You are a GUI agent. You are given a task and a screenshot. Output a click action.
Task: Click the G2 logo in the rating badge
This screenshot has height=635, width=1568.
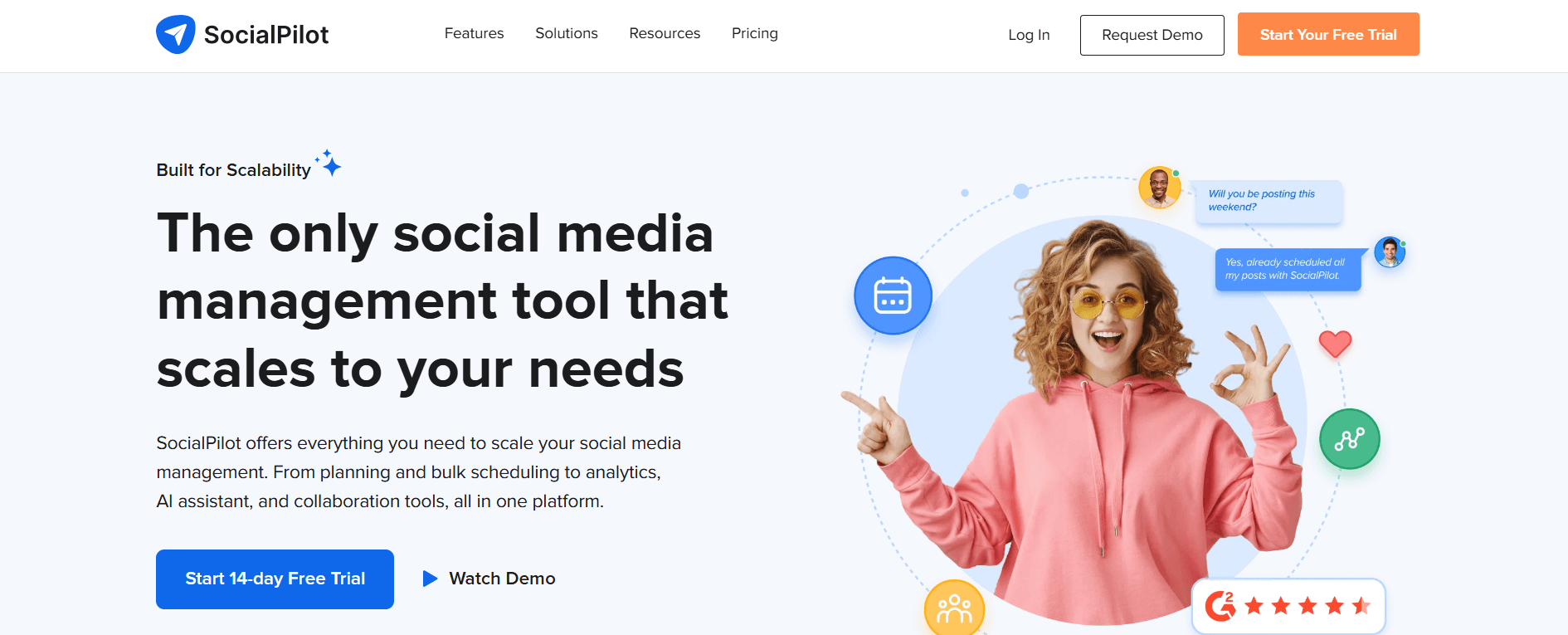pos(1220,606)
